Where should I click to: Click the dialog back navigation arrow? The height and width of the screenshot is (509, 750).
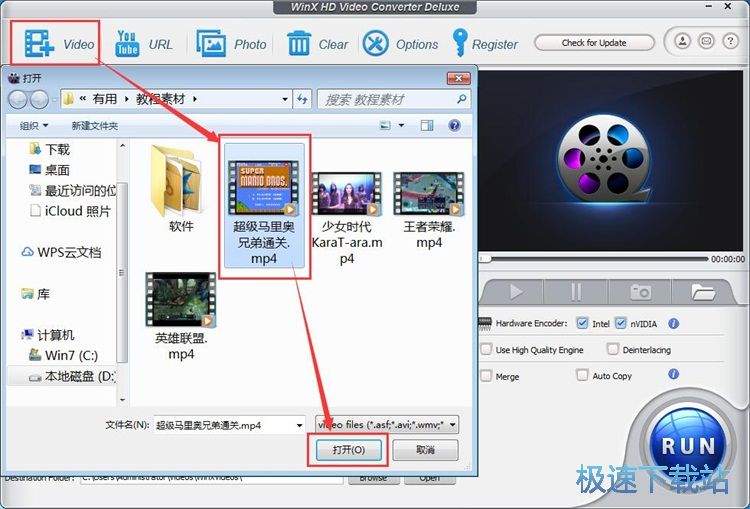(18, 99)
